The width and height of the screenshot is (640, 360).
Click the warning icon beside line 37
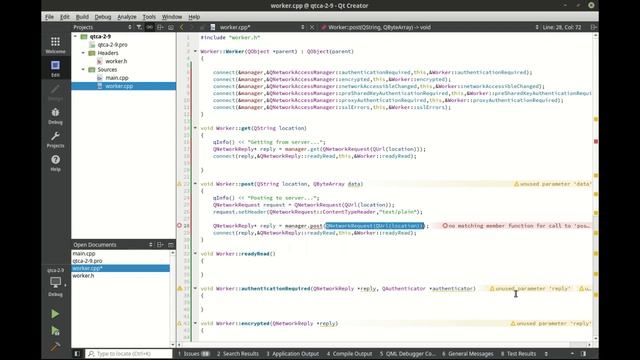coord(179,288)
